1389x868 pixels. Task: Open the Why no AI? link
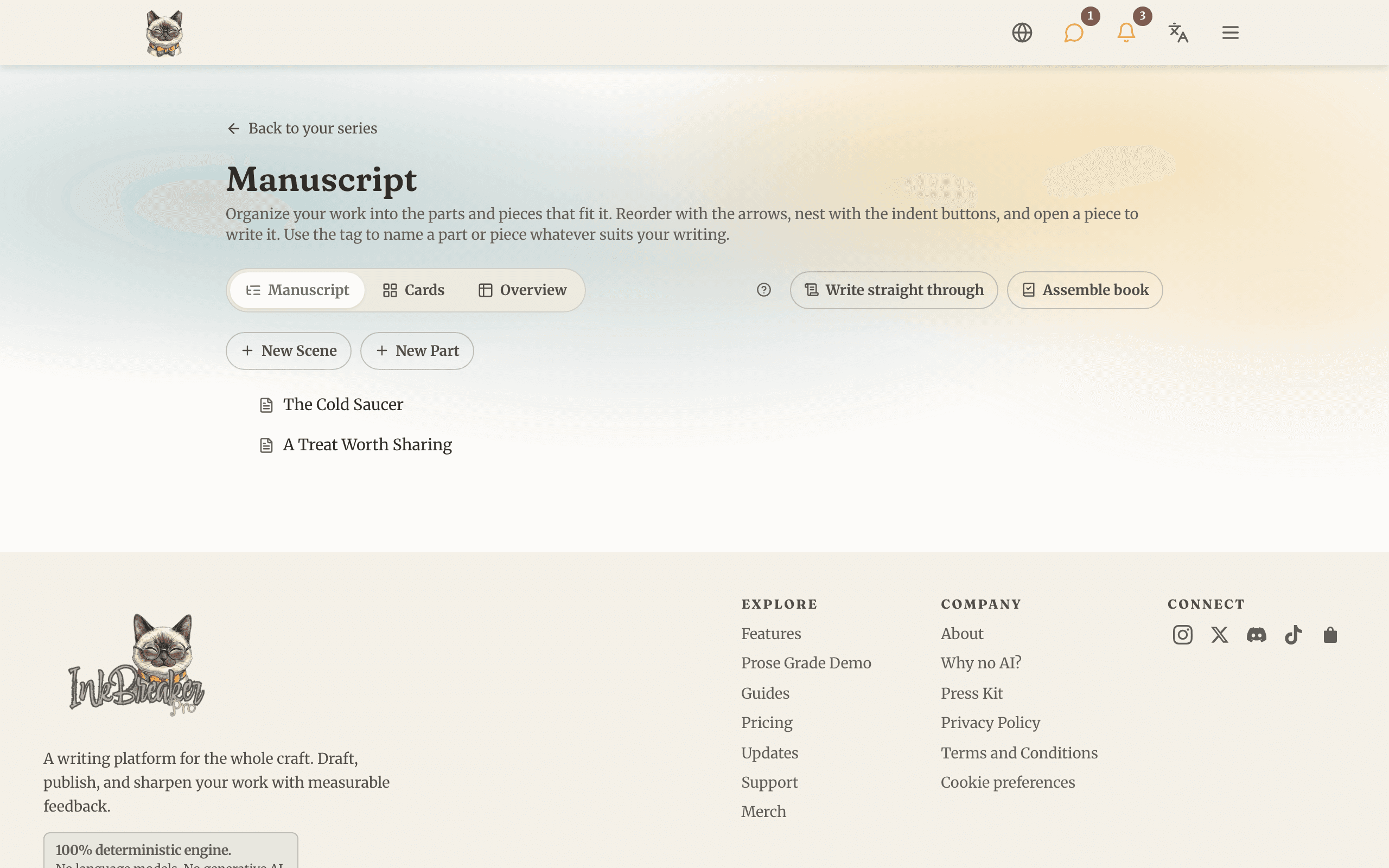click(981, 663)
